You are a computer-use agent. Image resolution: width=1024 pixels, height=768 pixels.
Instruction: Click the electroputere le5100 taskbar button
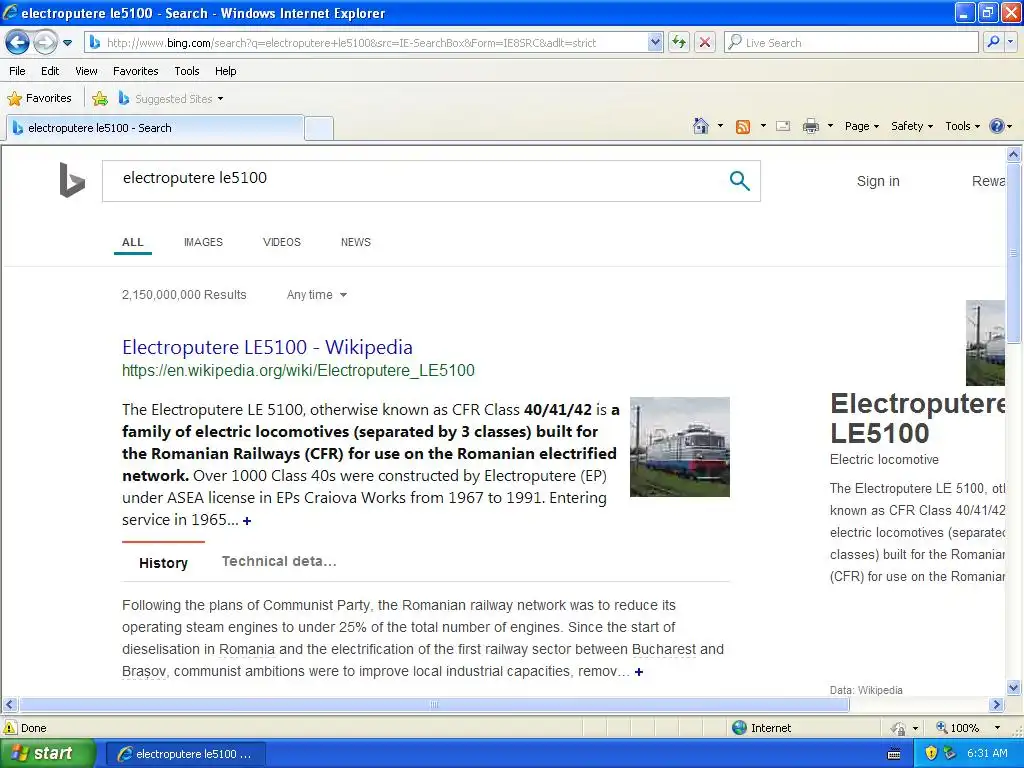click(184, 754)
